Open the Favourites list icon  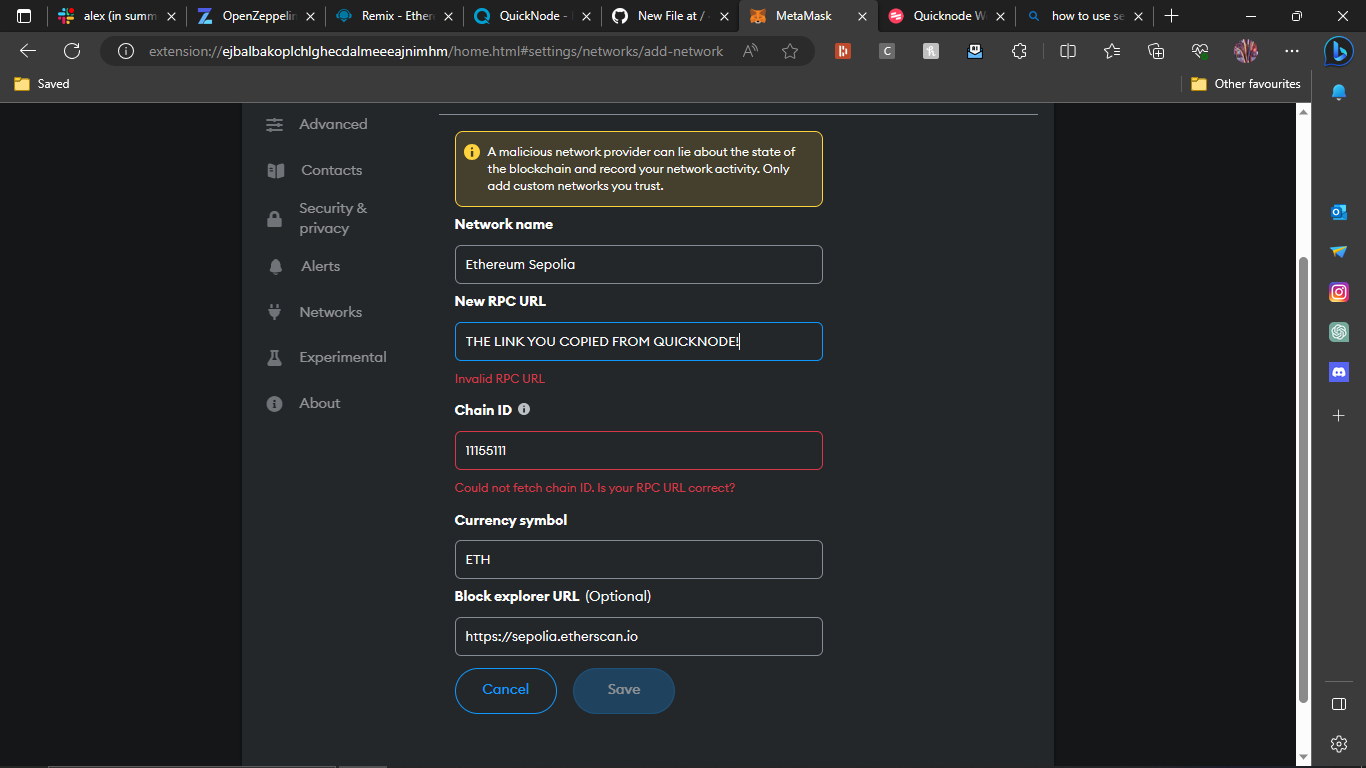click(1112, 51)
